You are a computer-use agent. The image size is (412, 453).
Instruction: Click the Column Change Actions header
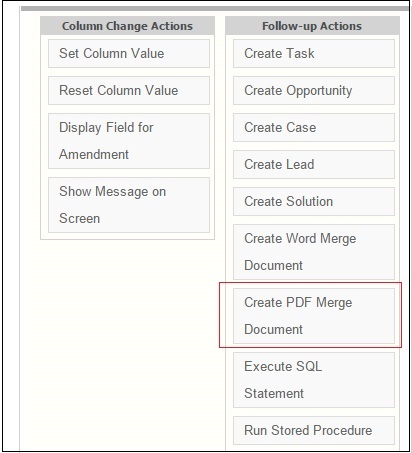pos(127,26)
